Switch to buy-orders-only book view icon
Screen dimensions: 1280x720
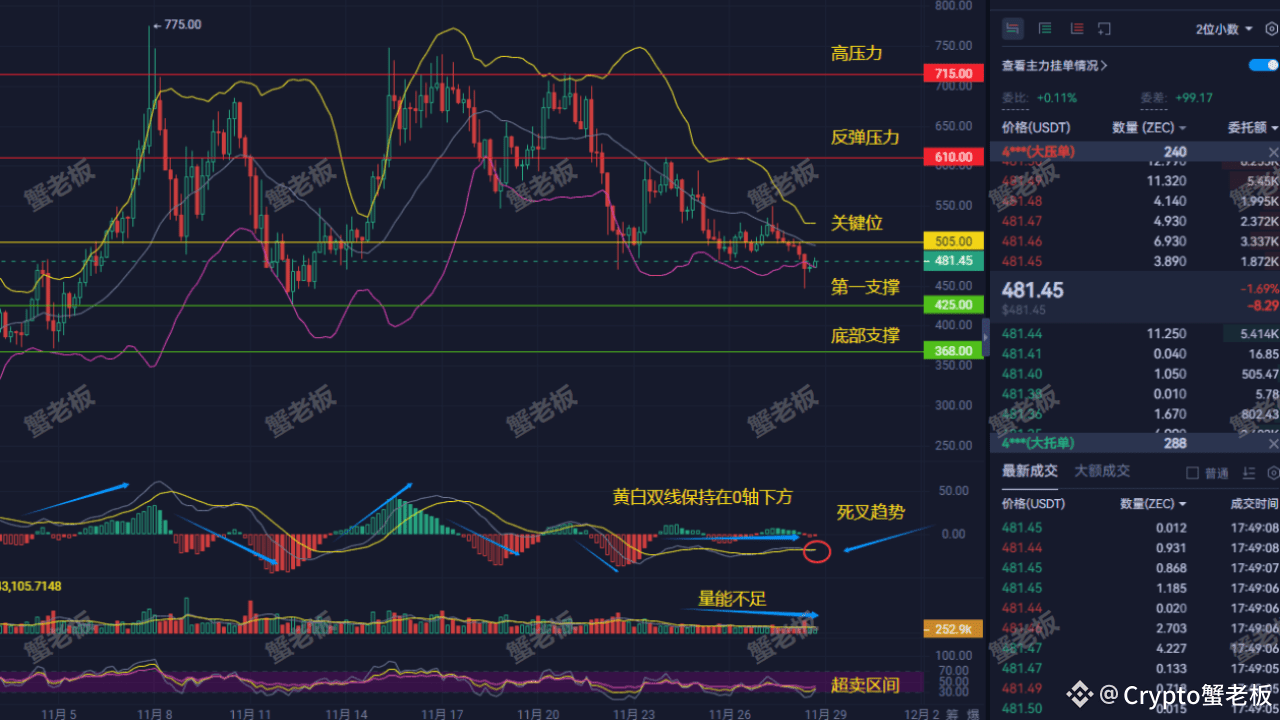[x=1045, y=29]
